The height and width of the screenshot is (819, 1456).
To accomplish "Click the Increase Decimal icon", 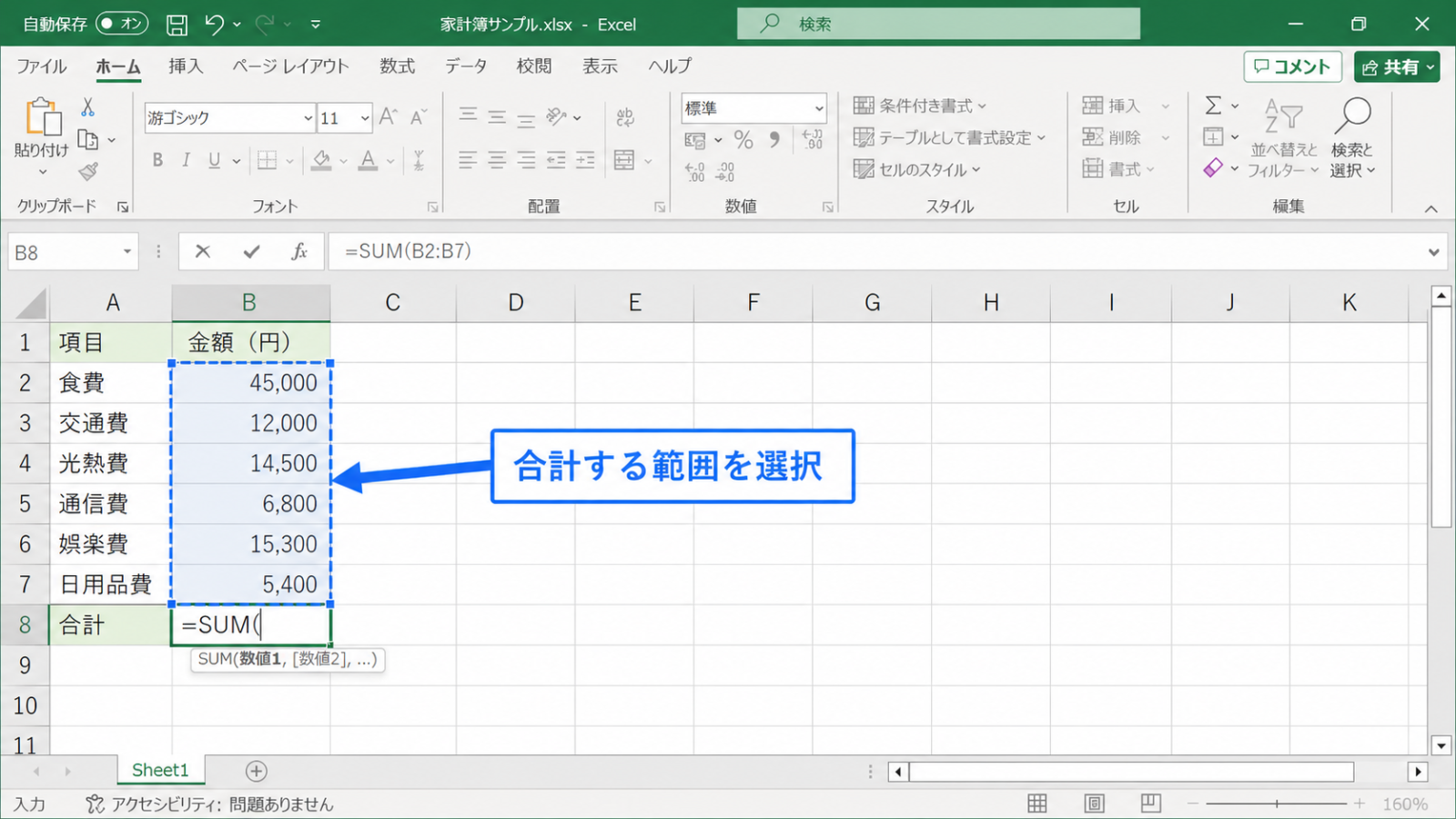I will pyautogui.click(x=695, y=171).
